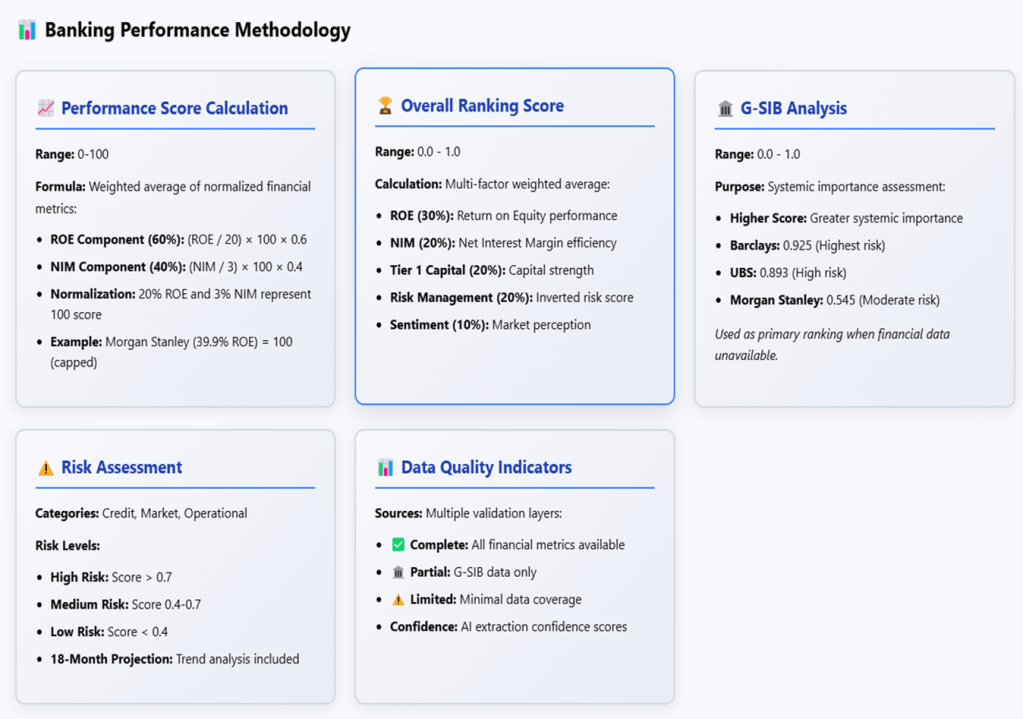The height and width of the screenshot is (719, 1023).
Task: Click the 18-Month Projection bullet item
Action: click(x=174, y=659)
